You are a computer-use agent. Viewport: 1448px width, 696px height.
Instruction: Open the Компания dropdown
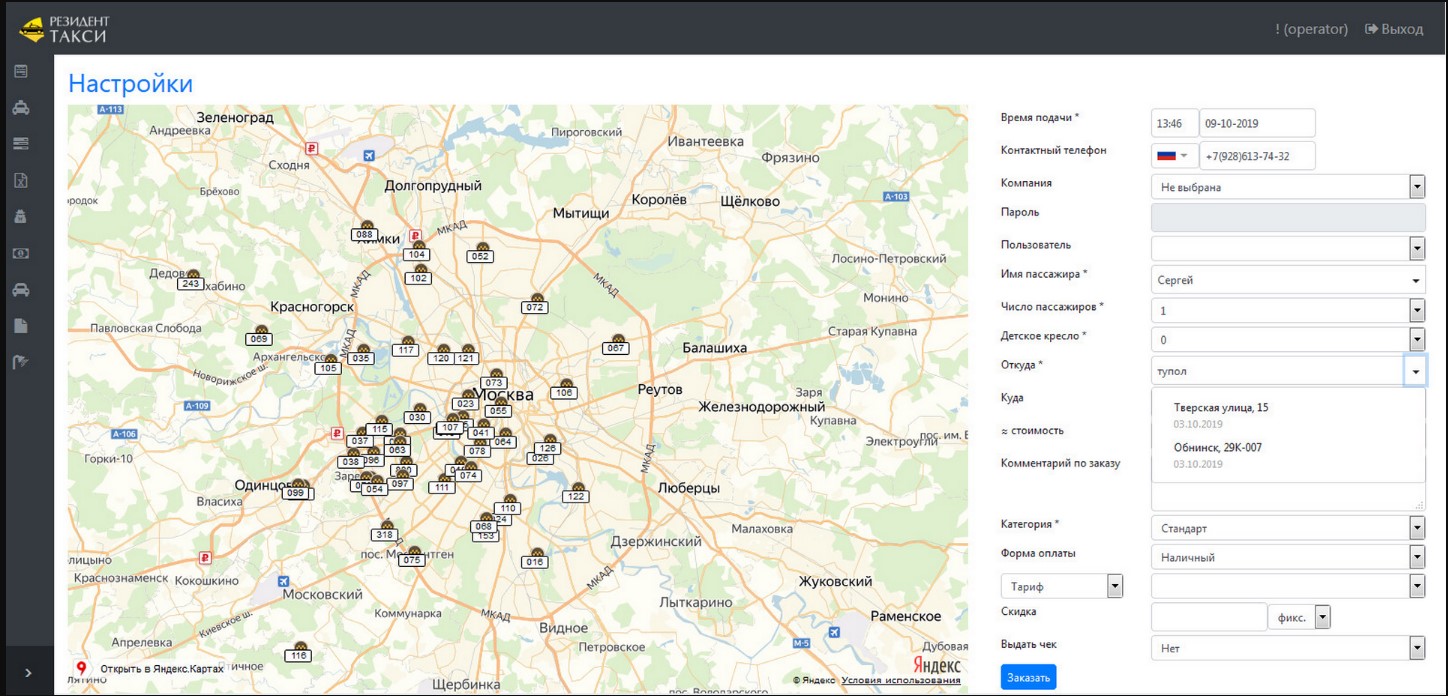tap(1288, 187)
